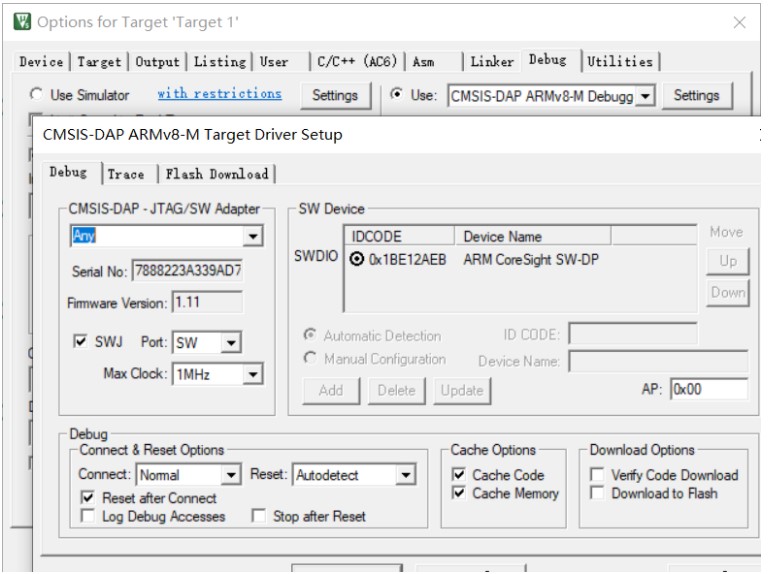Select the ARM CoreSight SW-DP entry
The image size is (768, 574).
tap(531, 259)
